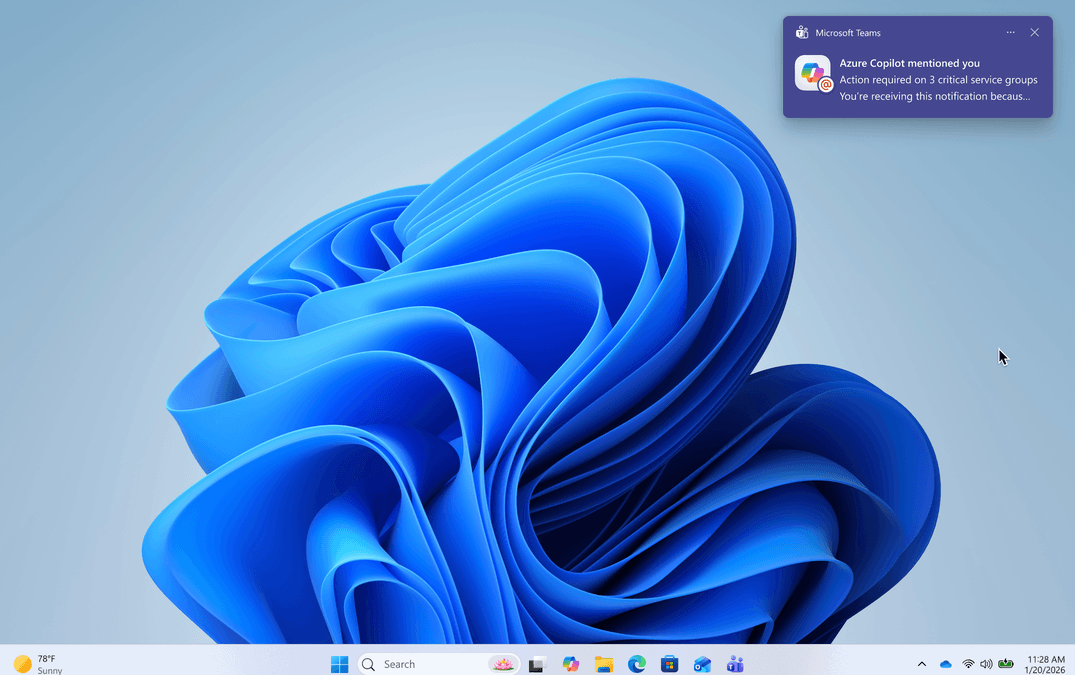1075x675 pixels.
Task: Open the weather widget showing 78°F Sunny
Action: click(x=38, y=664)
